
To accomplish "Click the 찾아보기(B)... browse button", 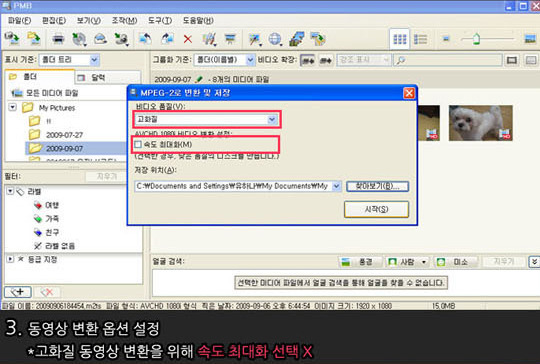I will tap(377, 186).
